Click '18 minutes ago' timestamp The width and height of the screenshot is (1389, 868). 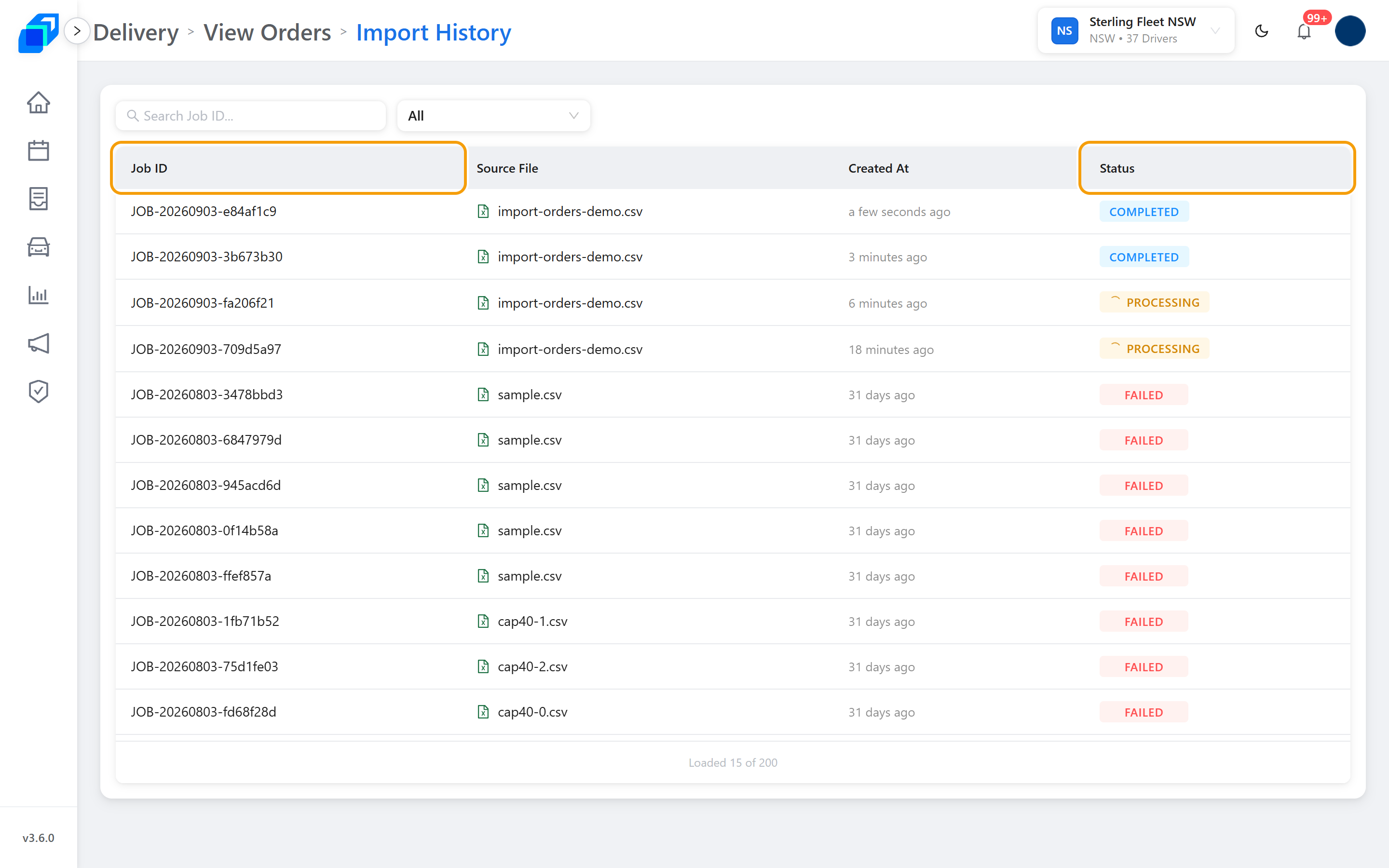pyautogui.click(x=891, y=350)
